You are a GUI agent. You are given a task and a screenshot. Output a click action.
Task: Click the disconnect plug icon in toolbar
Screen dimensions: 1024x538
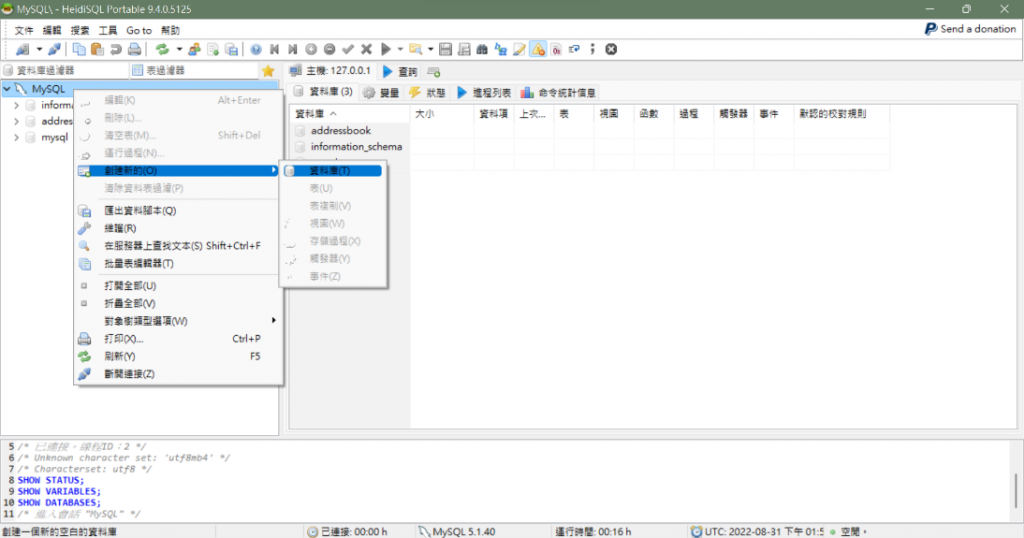point(55,50)
